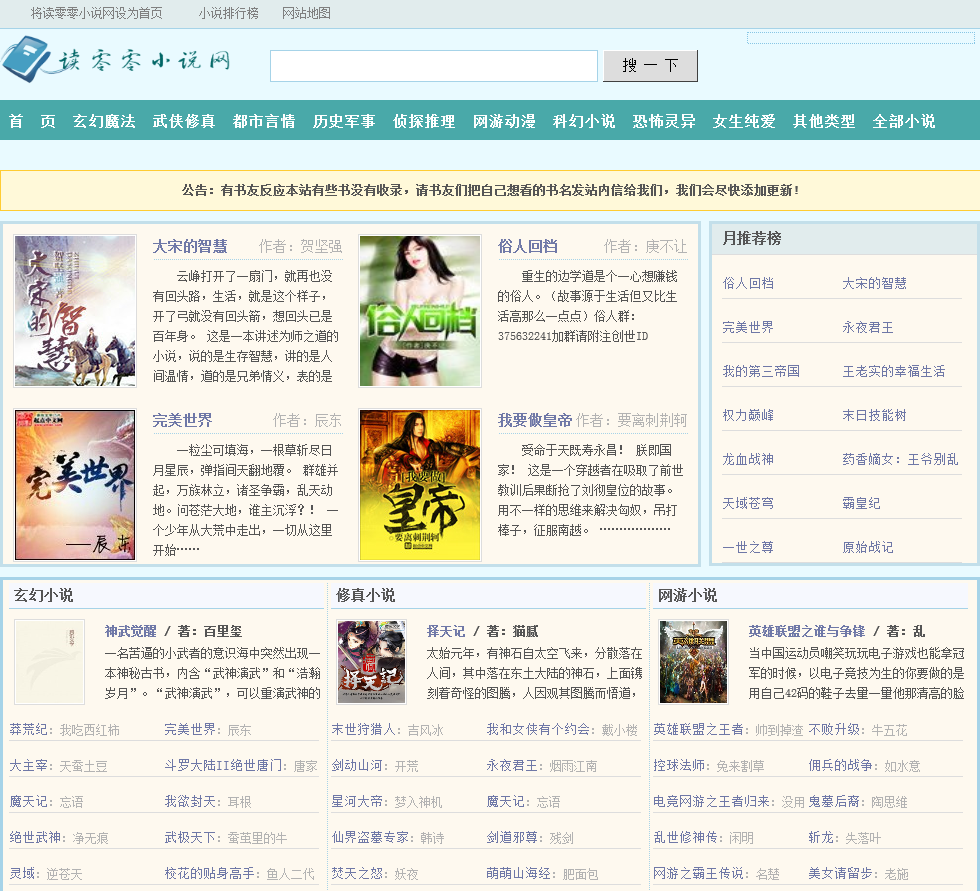
Task: Select 玄幻魔法 navigation item
Action: 104,121
